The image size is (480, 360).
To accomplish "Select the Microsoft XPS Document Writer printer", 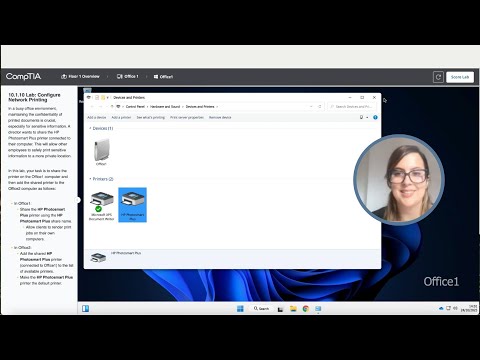I will tap(101, 205).
